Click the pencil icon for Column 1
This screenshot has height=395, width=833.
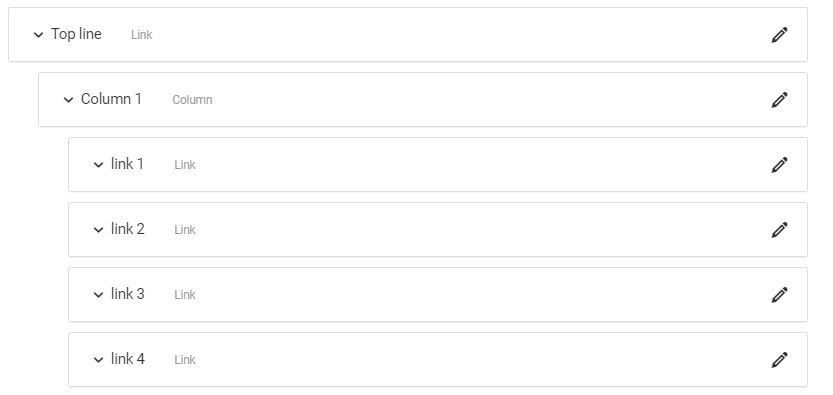(779, 100)
